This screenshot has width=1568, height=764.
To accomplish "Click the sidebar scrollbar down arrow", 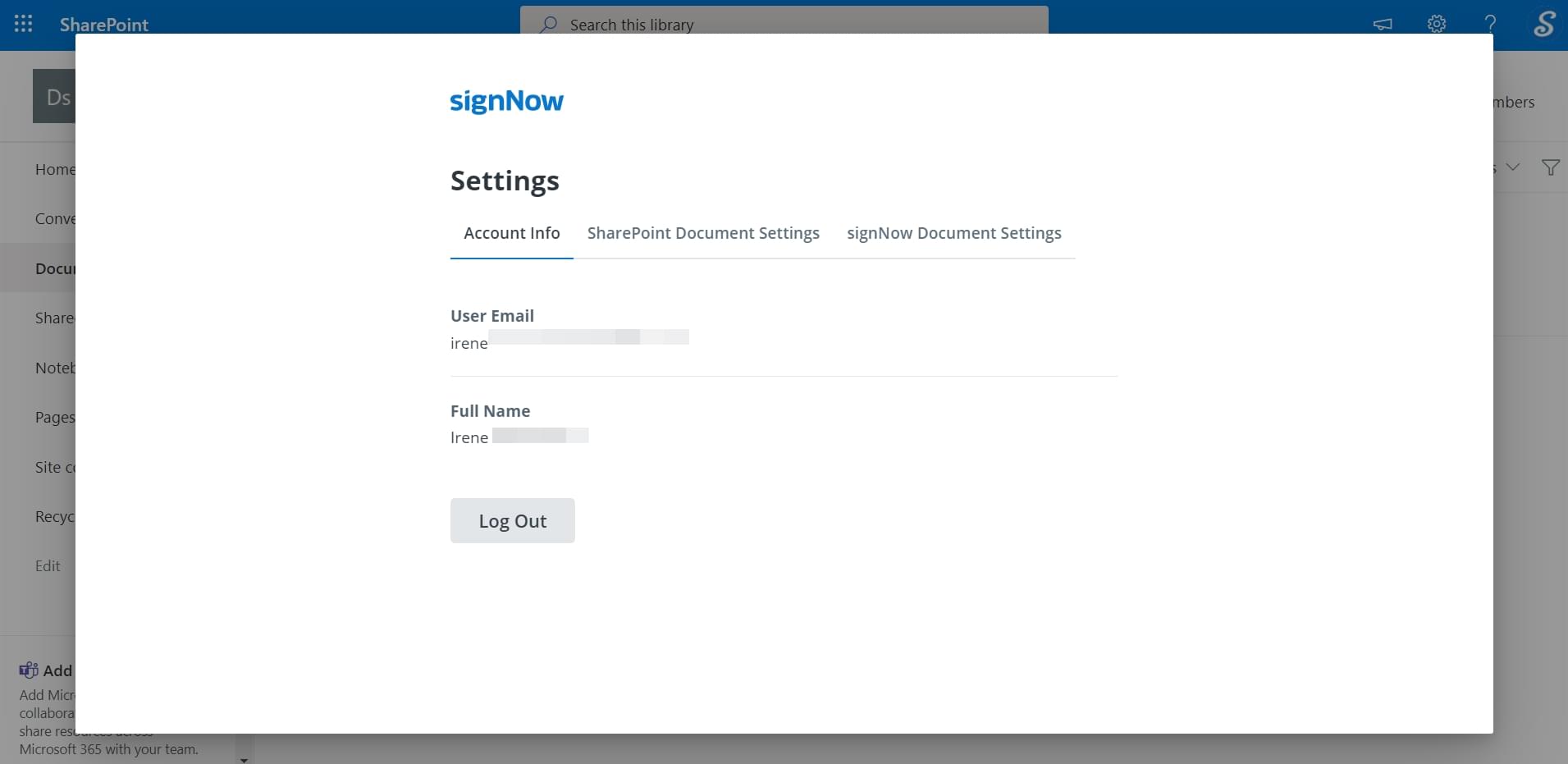I will pyautogui.click(x=244, y=759).
